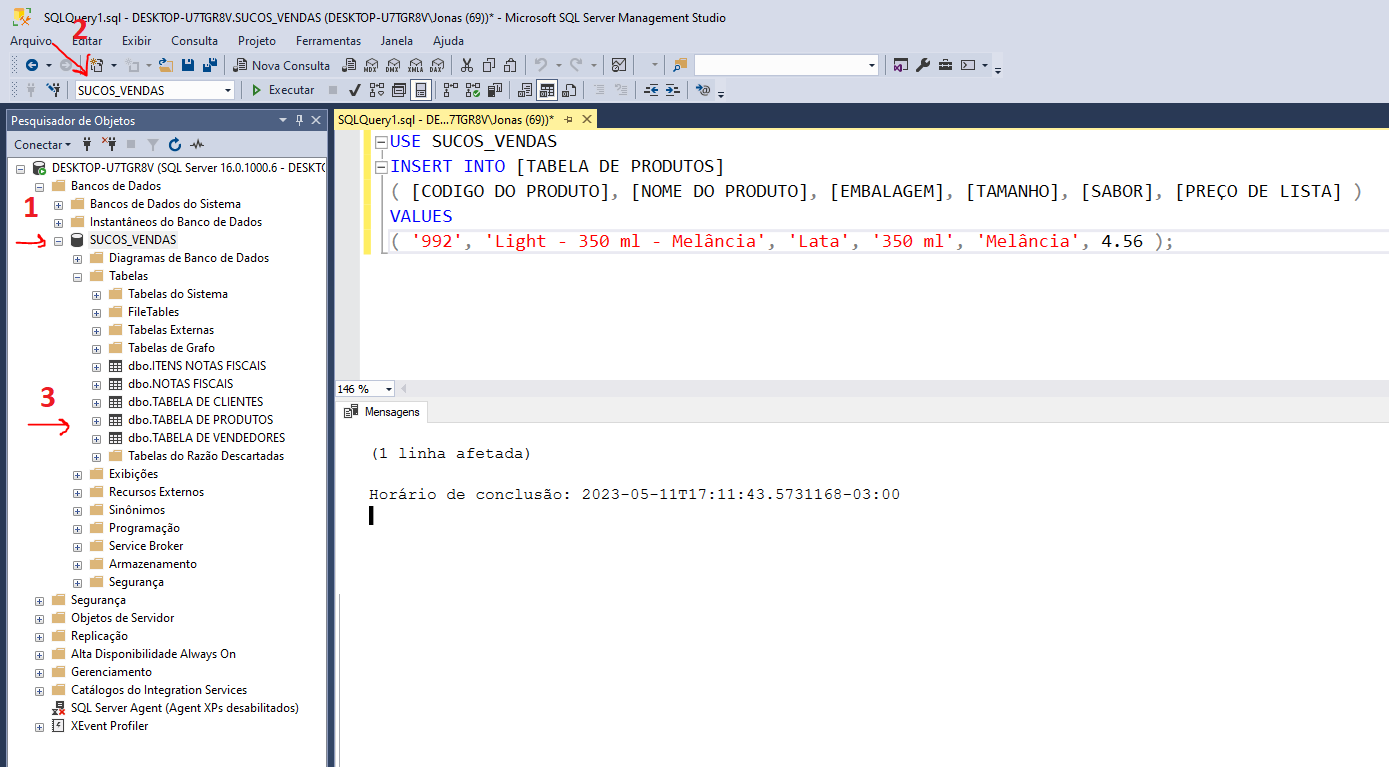This screenshot has width=1389, height=767.
Task: Open the SUCOS_VENDAS database dropdown
Action: (x=228, y=90)
